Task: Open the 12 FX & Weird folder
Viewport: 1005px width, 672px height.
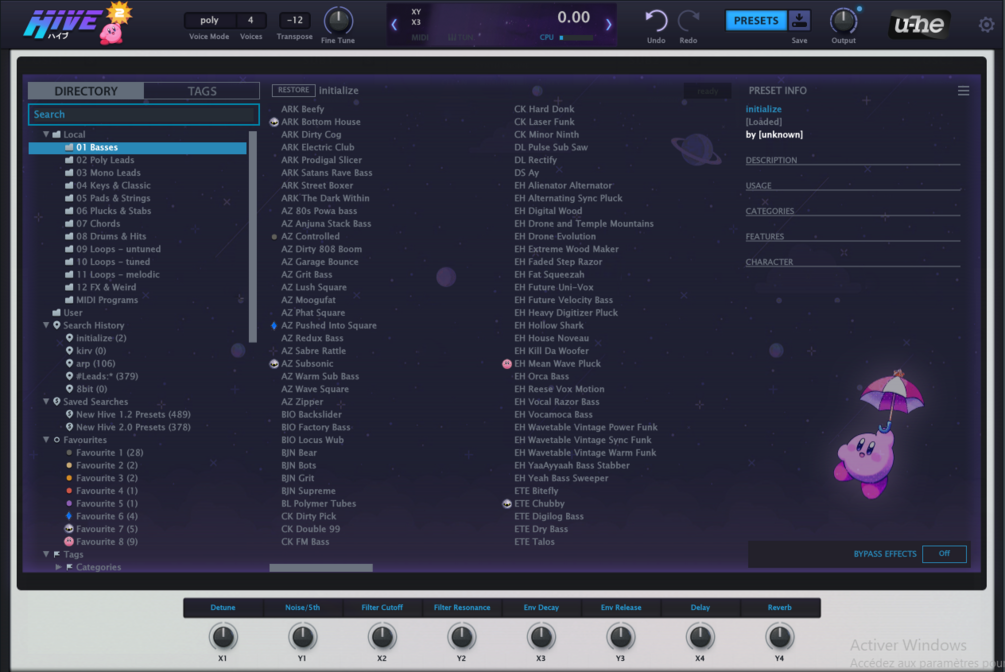Action: (x=106, y=287)
